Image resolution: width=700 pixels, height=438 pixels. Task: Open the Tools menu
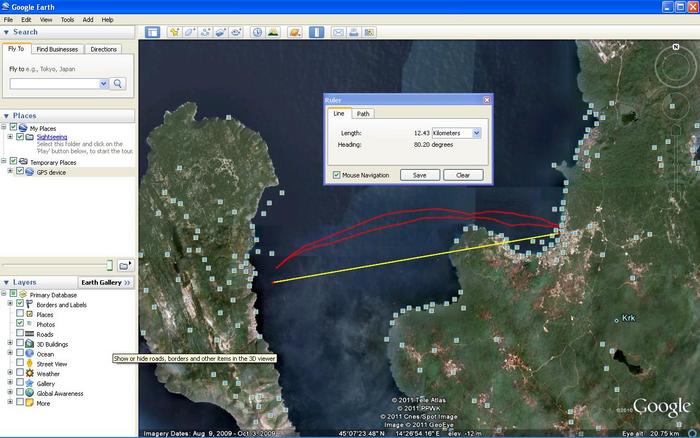point(67,19)
